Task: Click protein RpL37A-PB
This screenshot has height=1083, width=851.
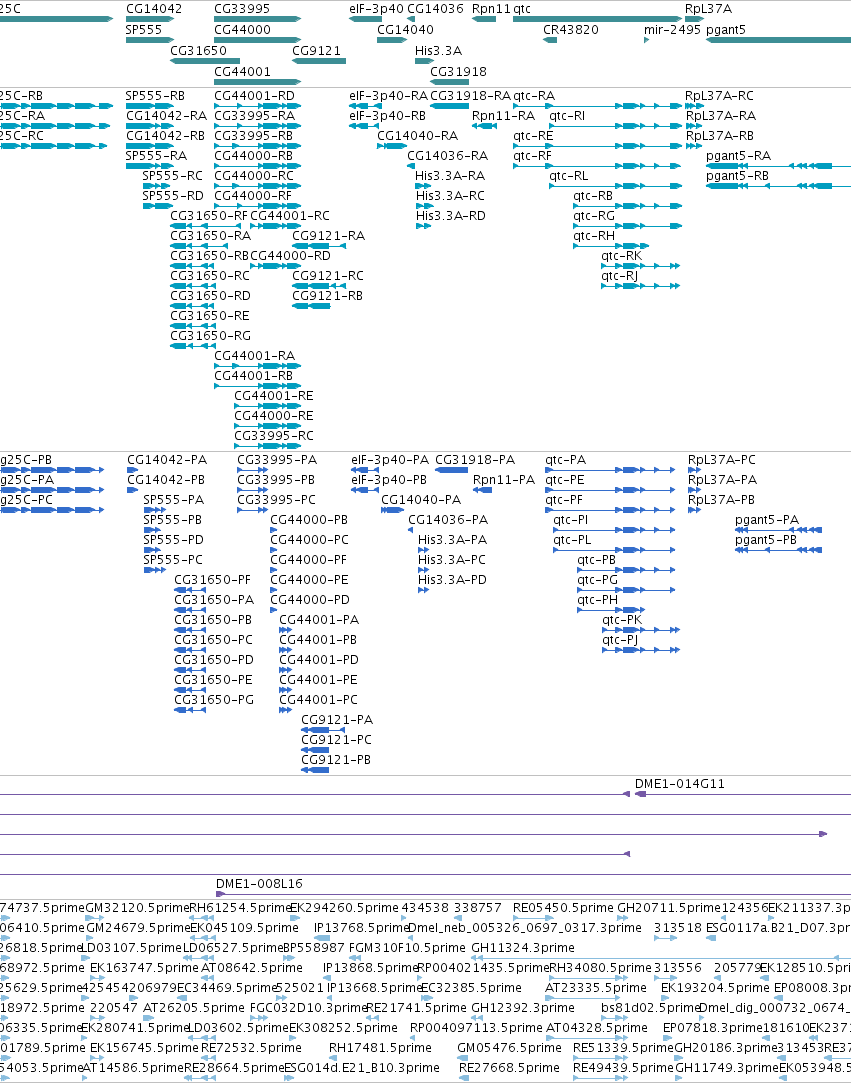Action: (721, 500)
